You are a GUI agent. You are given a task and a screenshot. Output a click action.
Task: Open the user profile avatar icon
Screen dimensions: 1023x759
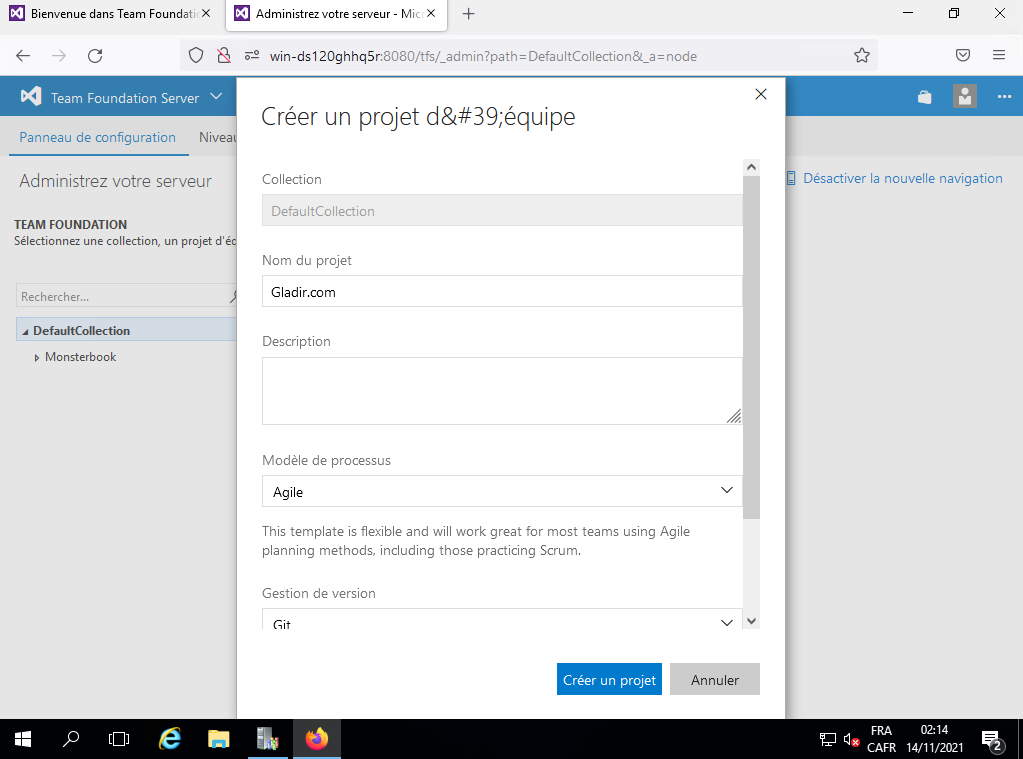point(964,97)
